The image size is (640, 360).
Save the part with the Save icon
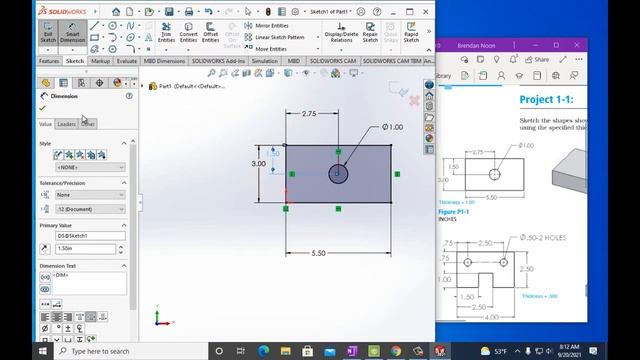169,12
